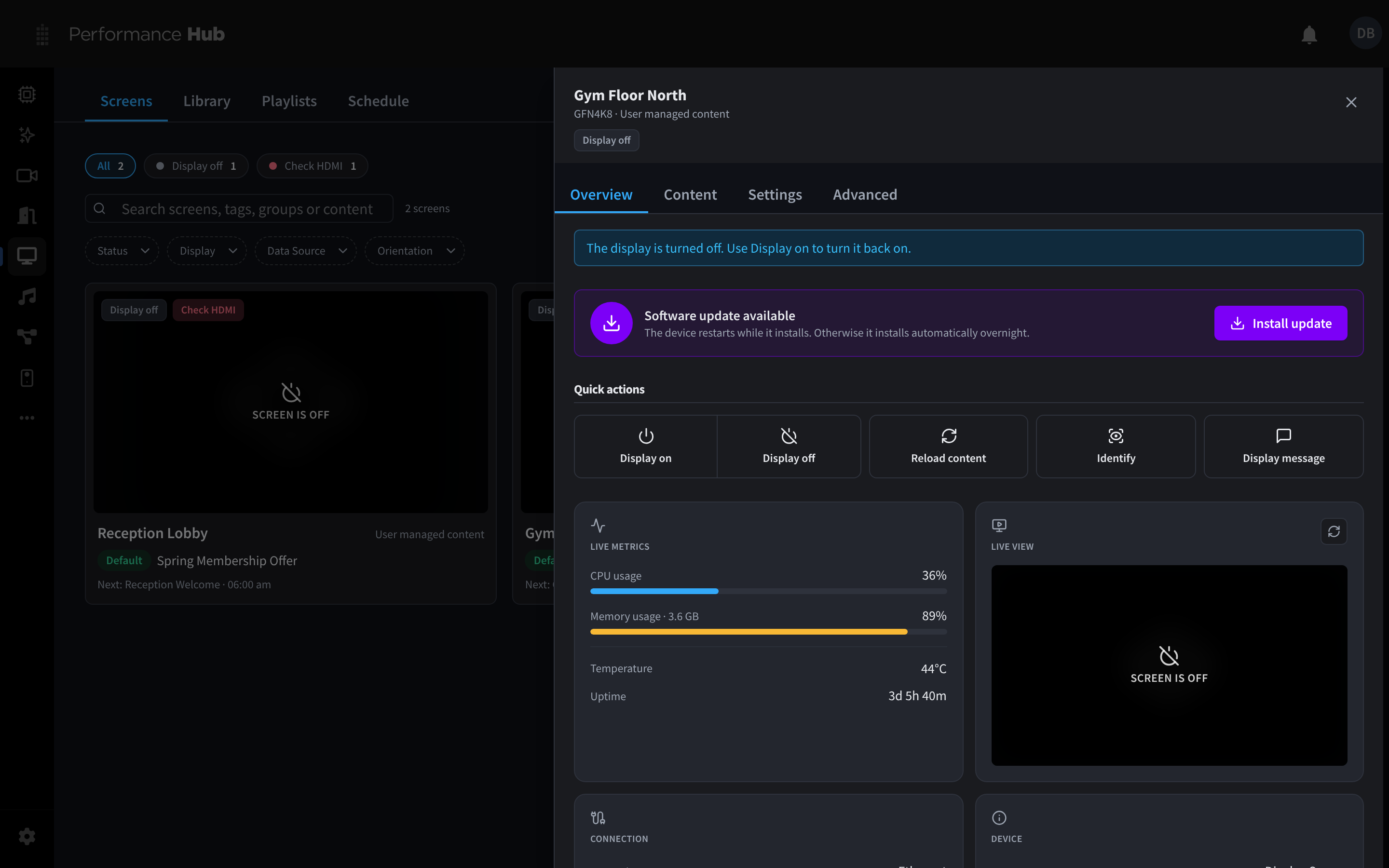Expand the Display filter dropdown
This screenshot has width=1389, height=868.
[x=207, y=251]
